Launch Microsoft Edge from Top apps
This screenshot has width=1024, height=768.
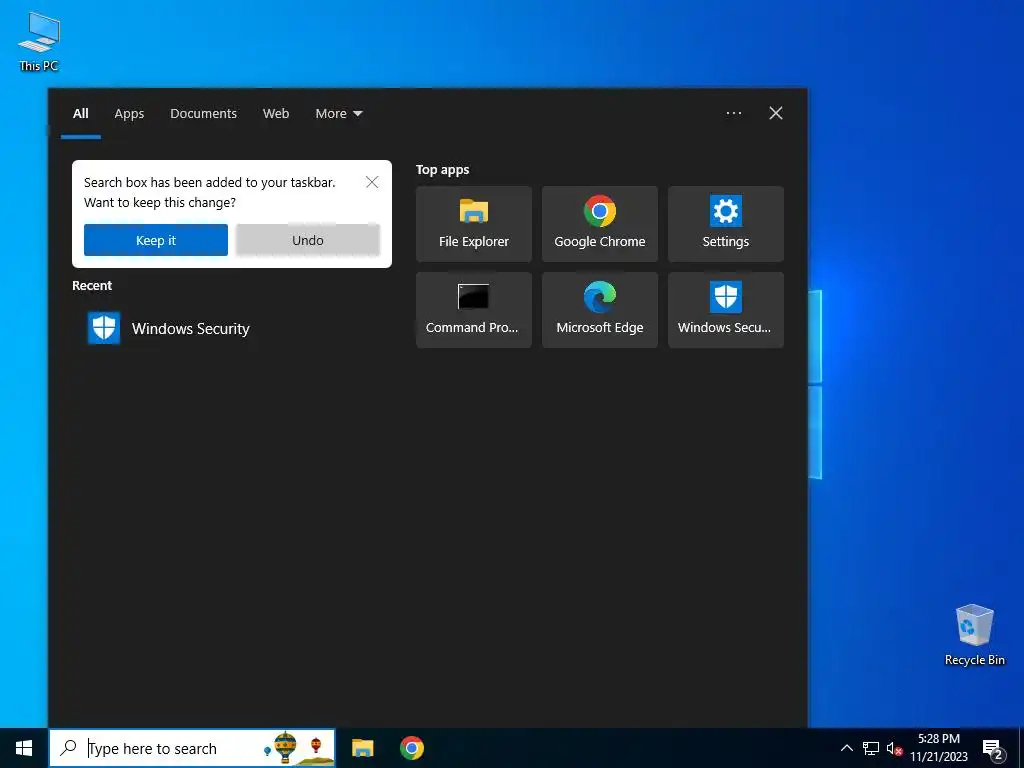pos(600,310)
